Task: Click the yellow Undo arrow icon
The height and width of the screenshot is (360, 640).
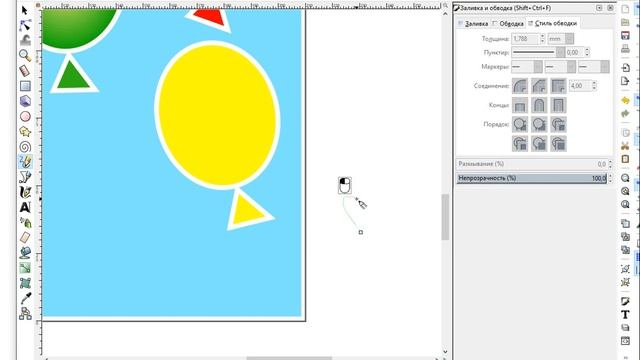Action: click(625, 100)
